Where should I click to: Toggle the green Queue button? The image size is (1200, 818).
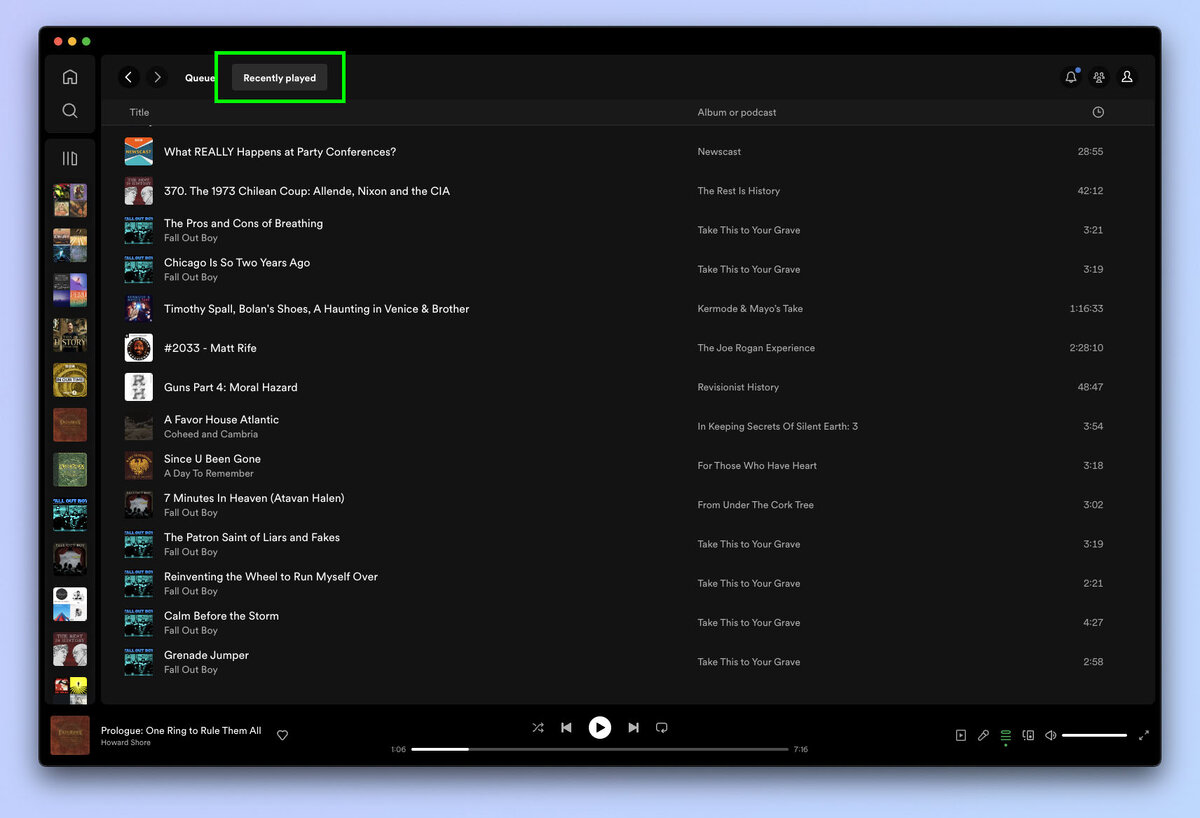pos(1006,735)
